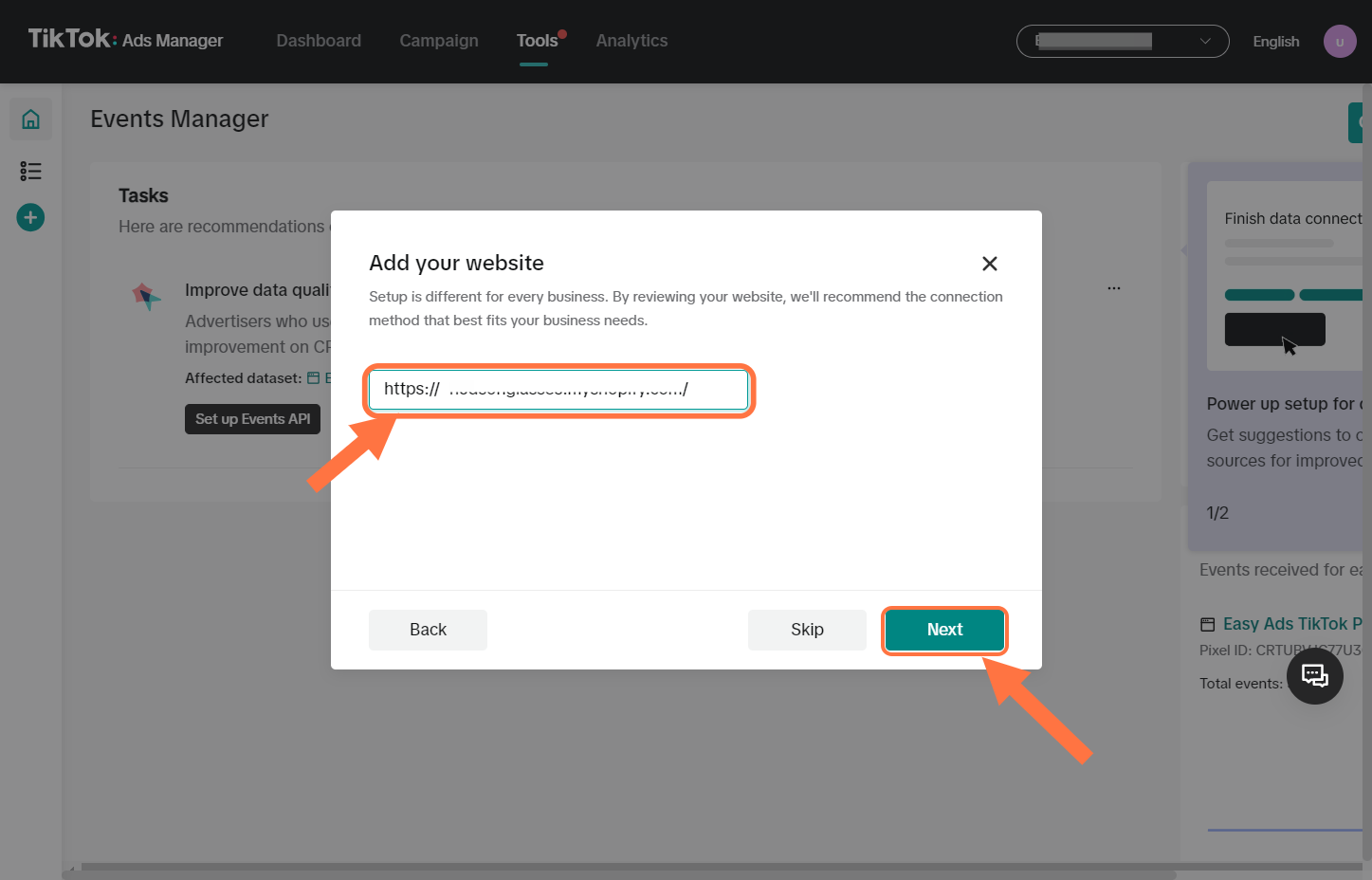
Task: Switch to the Dashboard menu
Action: [318, 41]
